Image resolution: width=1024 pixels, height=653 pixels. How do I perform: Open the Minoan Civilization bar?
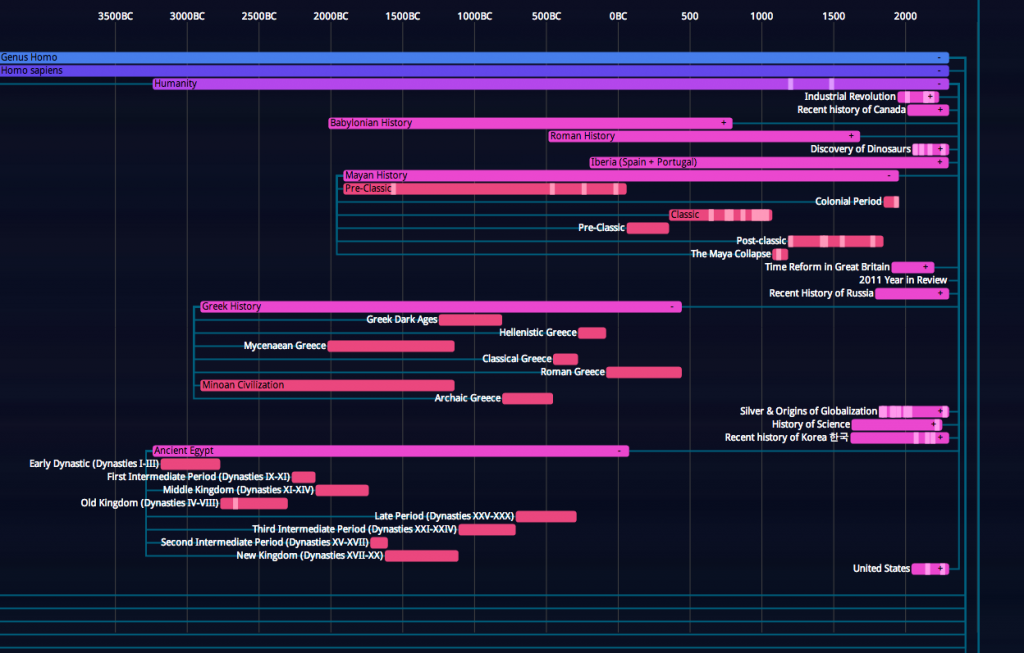click(327, 385)
